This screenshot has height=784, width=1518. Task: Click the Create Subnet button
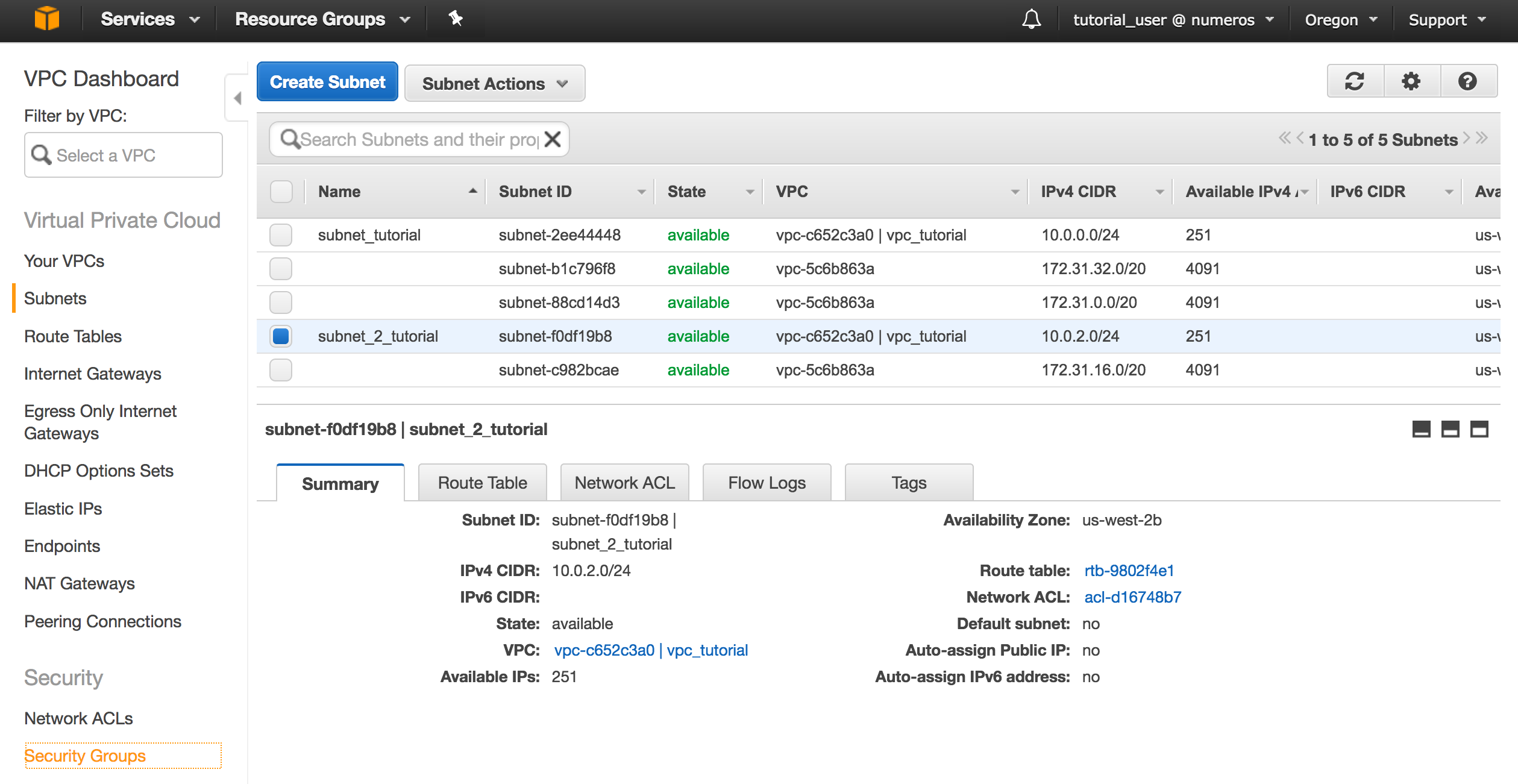(x=327, y=82)
